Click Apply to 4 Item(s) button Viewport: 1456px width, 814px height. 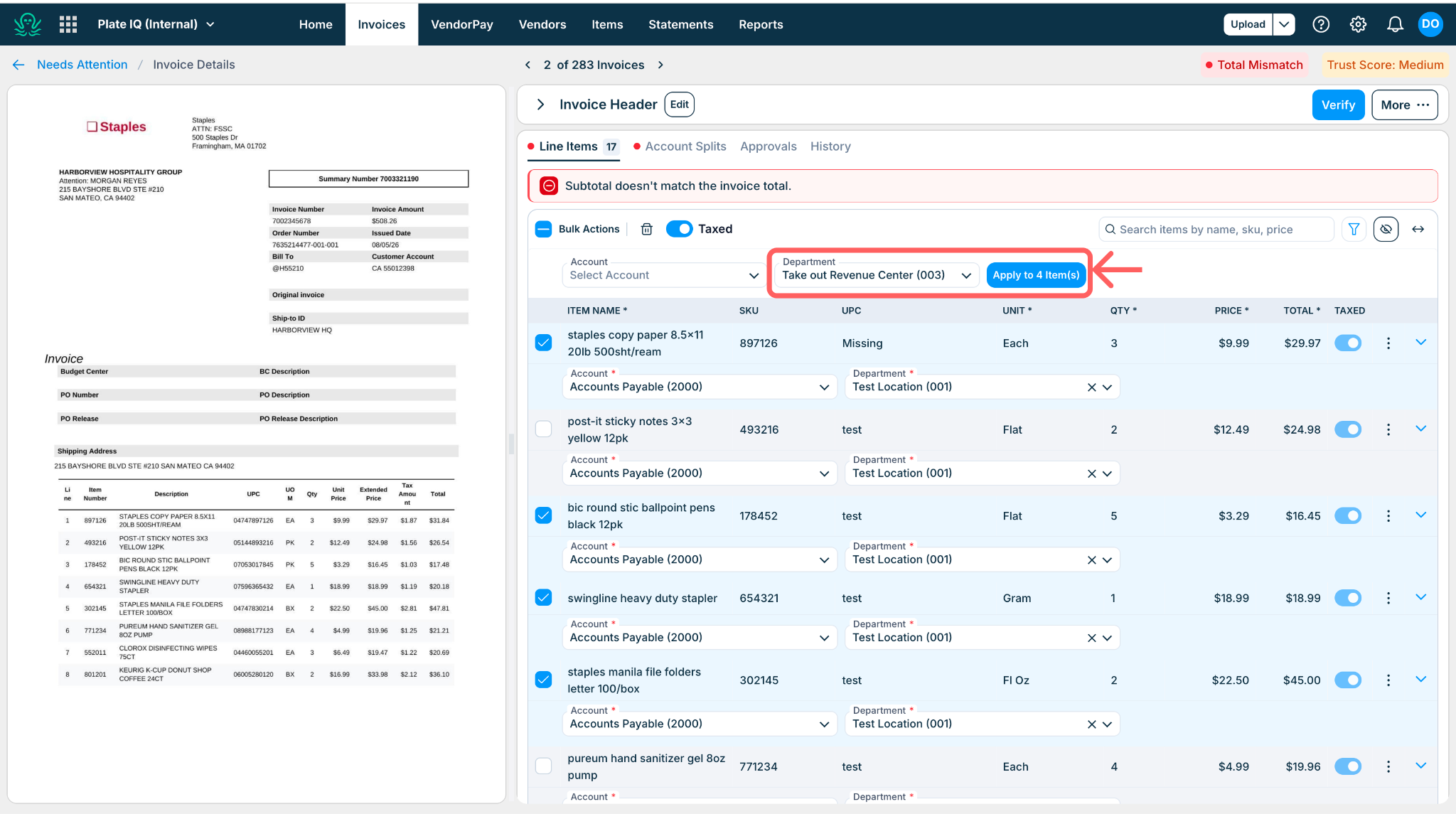point(1036,275)
